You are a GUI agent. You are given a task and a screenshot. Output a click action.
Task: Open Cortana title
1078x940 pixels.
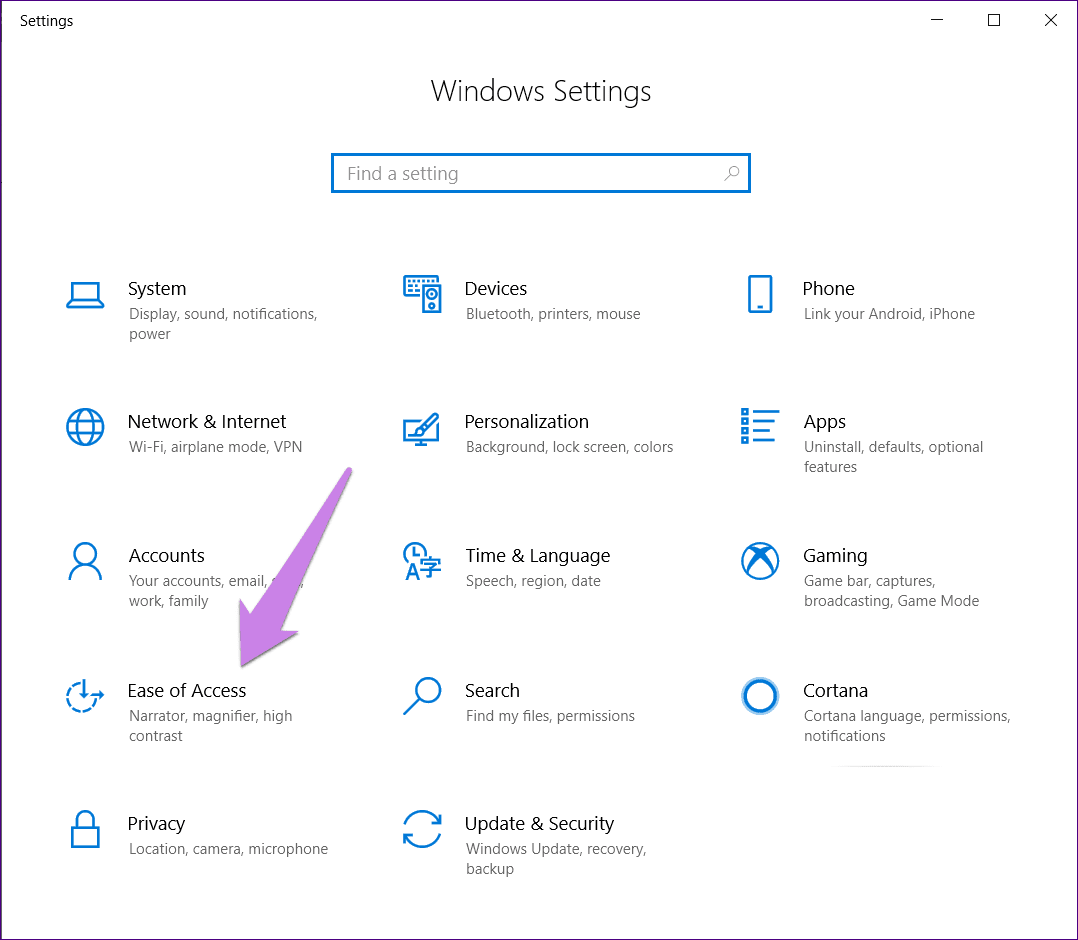[x=835, y=690]
